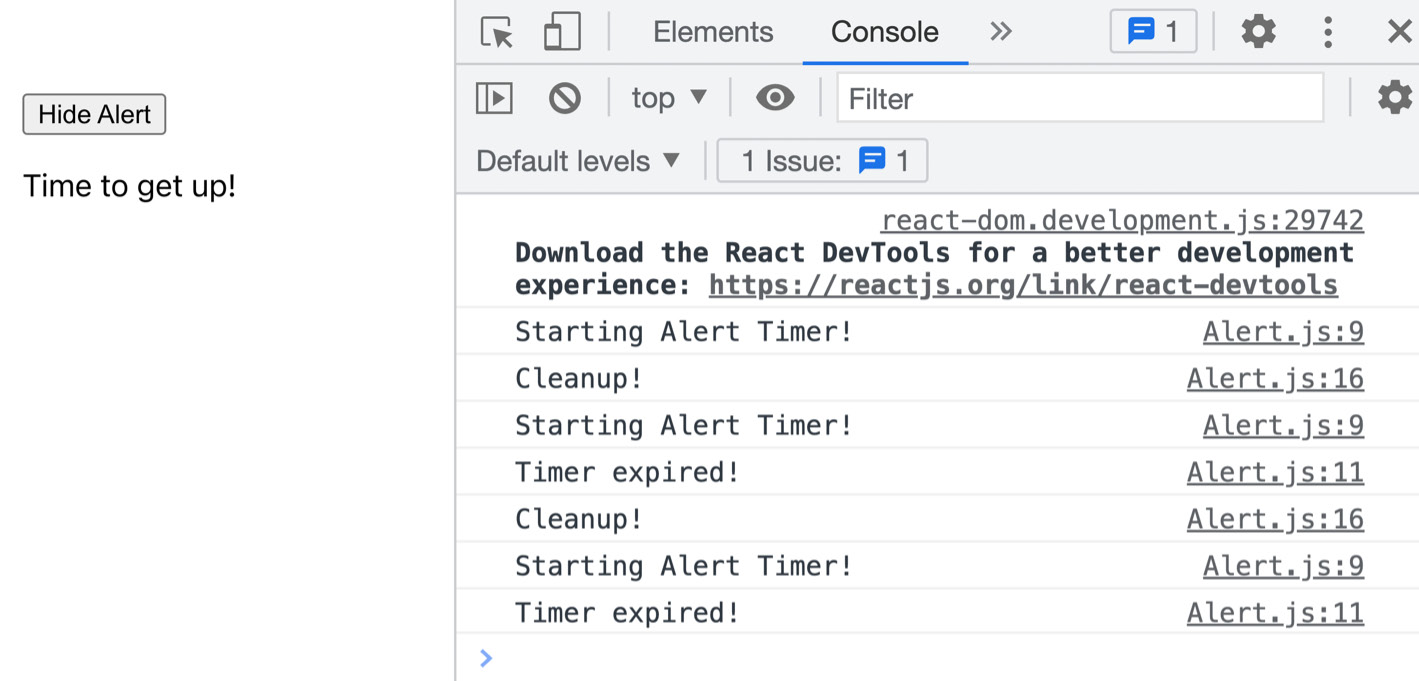
Task: Switch to the Console tab
Action: point(884,31)
